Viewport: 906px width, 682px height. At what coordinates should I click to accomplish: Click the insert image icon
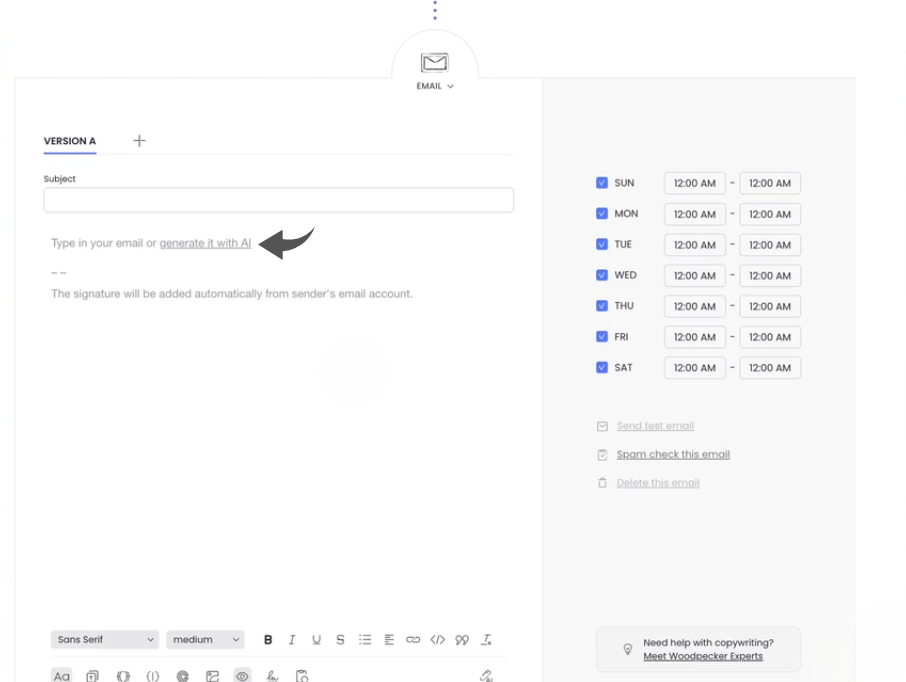[x=212, y=676]
